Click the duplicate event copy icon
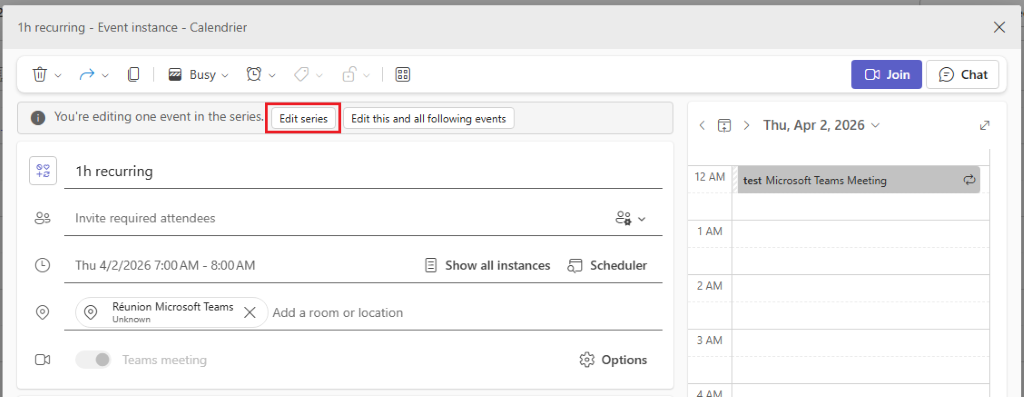This screenshot has height=397, width=1024. (x=133, y=74)
